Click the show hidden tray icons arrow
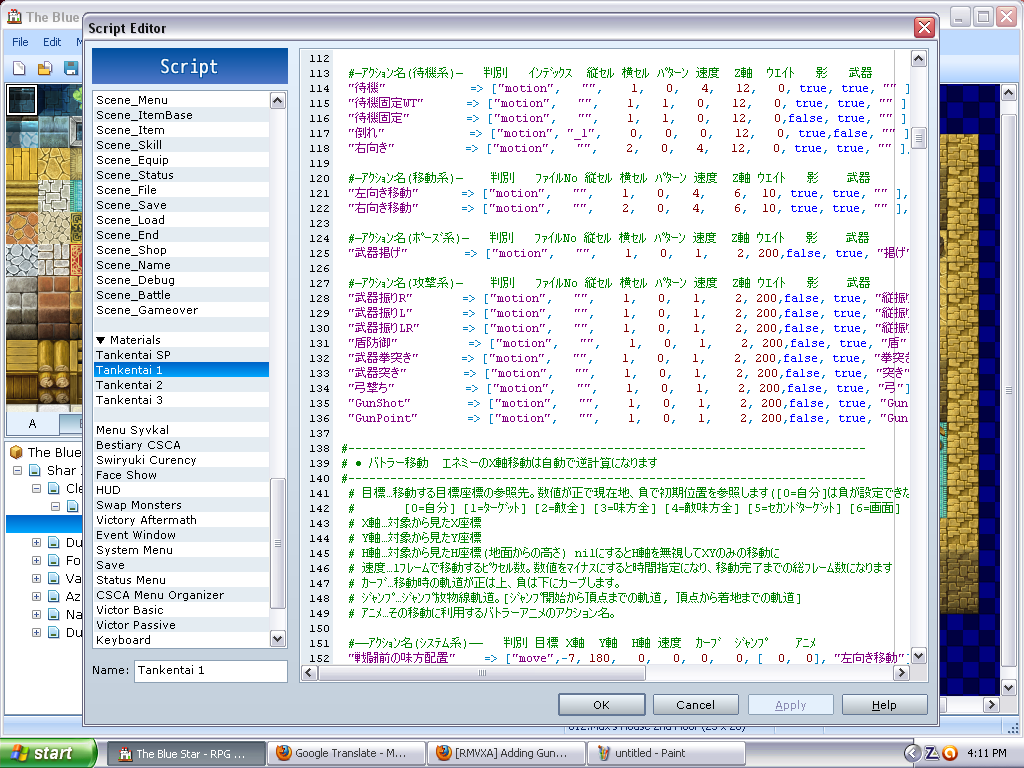This screenshot has width=1024, height=768. (912, 753)
